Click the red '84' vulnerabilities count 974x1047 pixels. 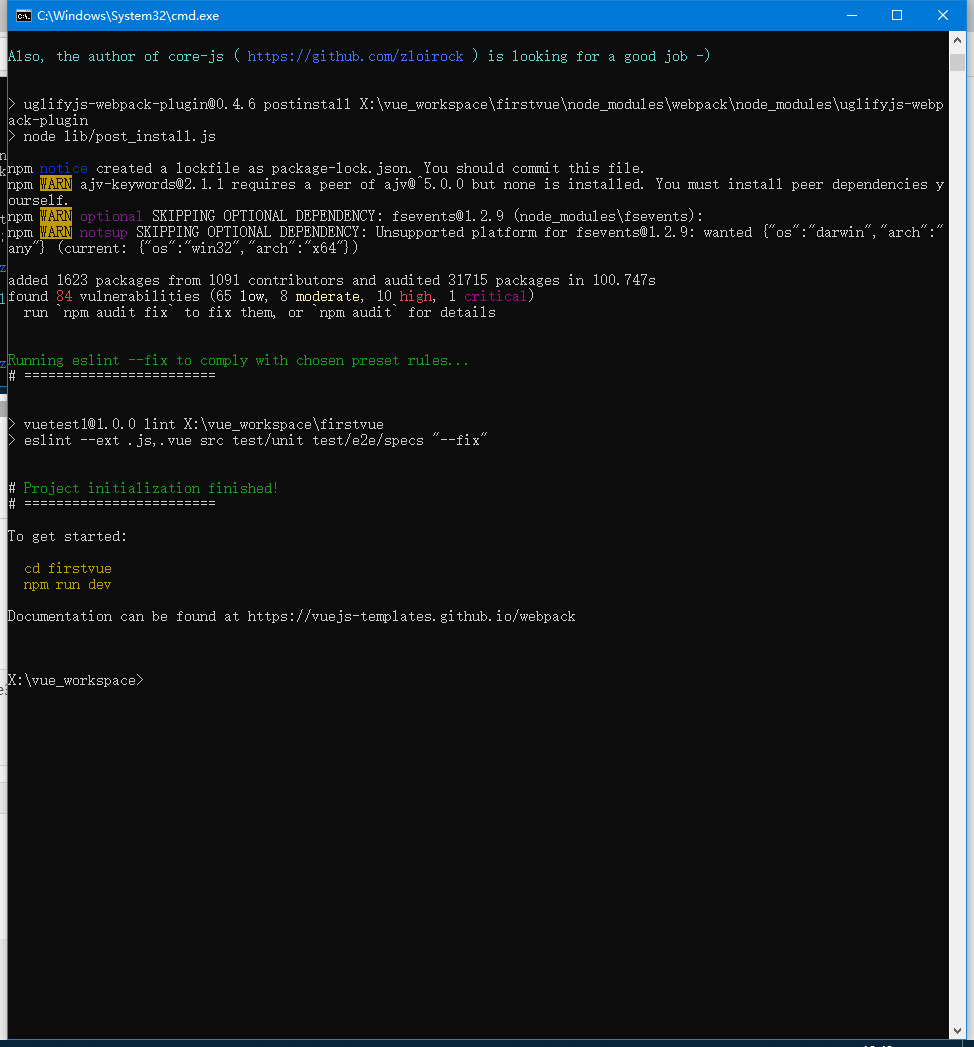pos(64,296)
